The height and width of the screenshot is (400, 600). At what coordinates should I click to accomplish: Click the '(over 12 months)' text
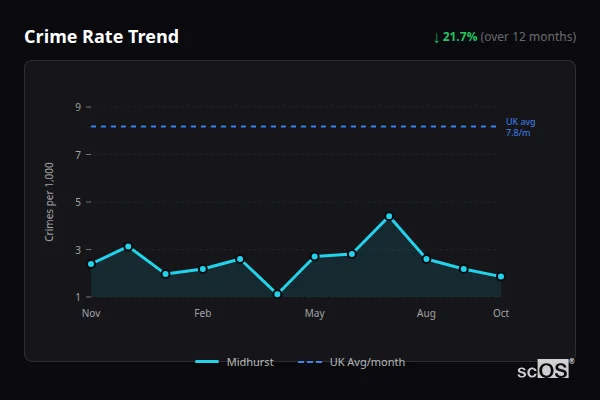(528, 37)
